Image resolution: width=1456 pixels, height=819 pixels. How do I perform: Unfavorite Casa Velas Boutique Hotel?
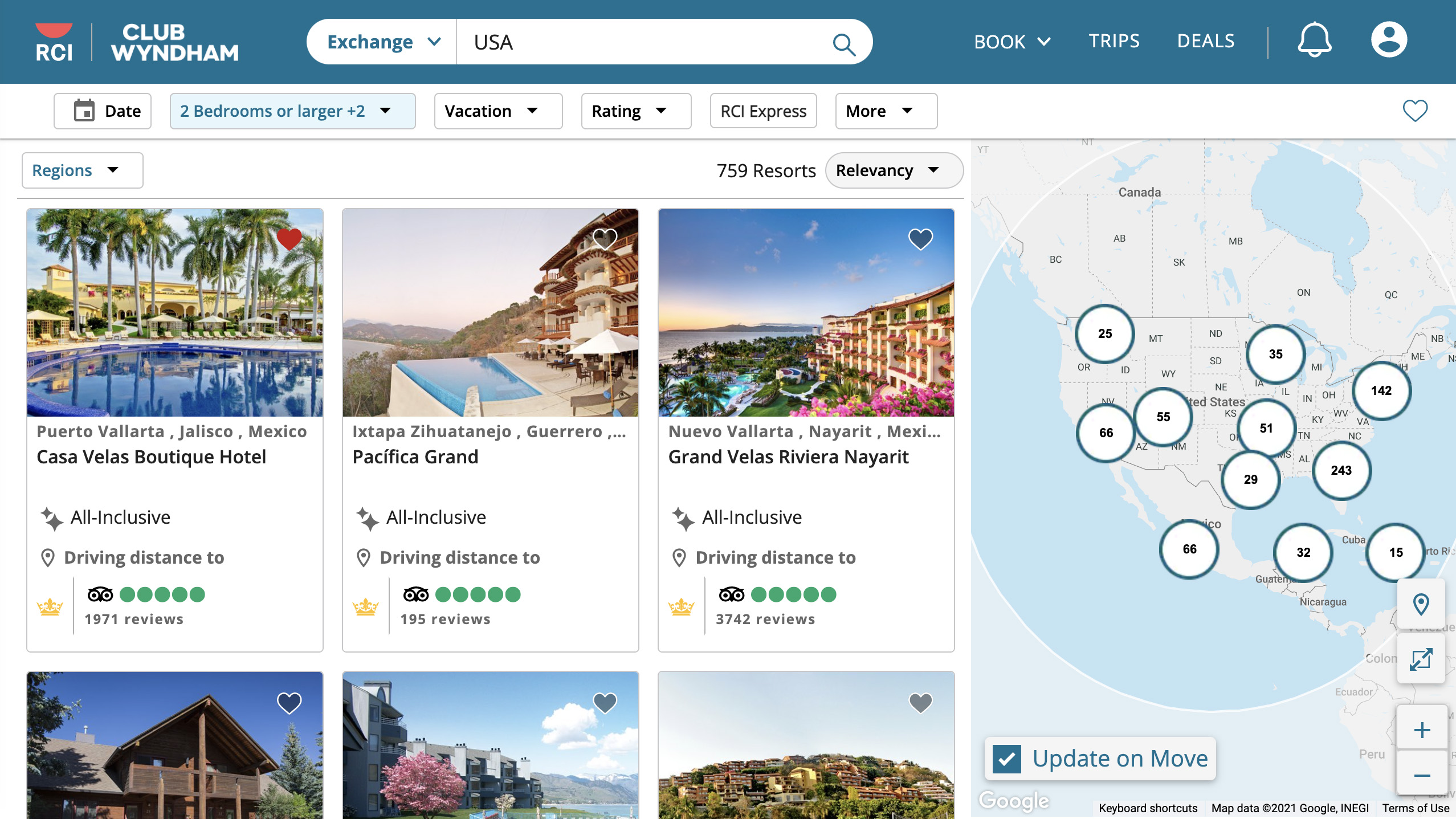[289, 239]
